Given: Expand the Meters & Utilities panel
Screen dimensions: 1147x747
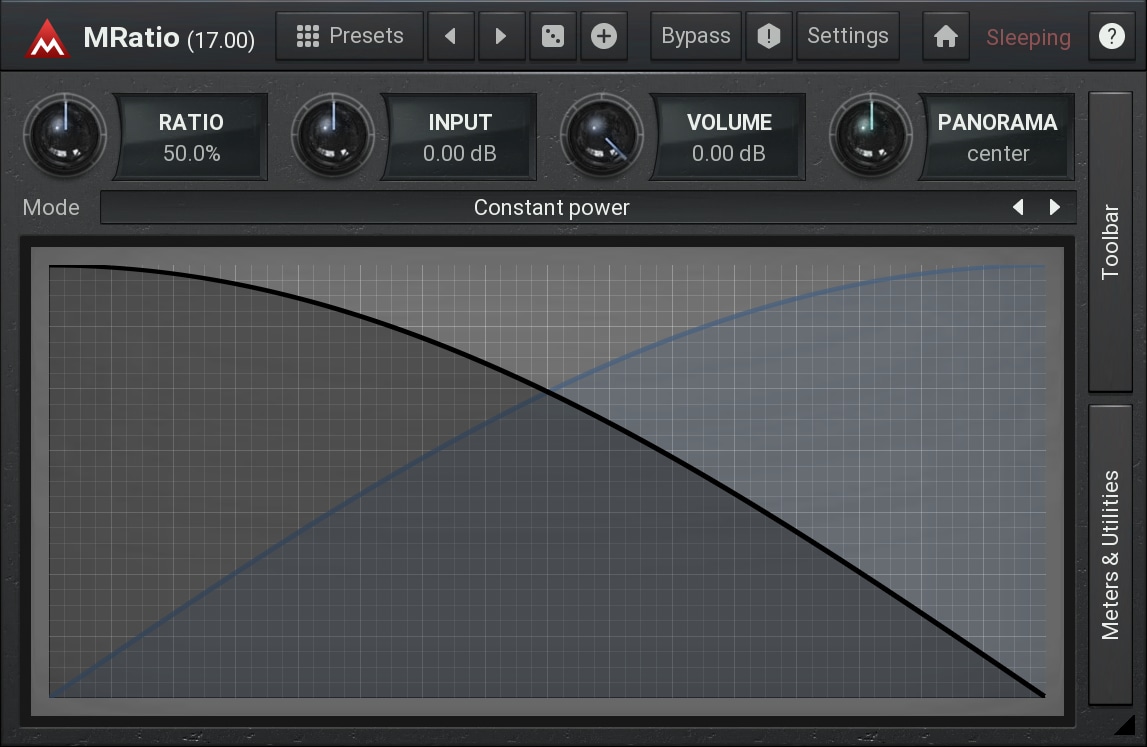Looking at the screenshot, I should pos(1110,555).
